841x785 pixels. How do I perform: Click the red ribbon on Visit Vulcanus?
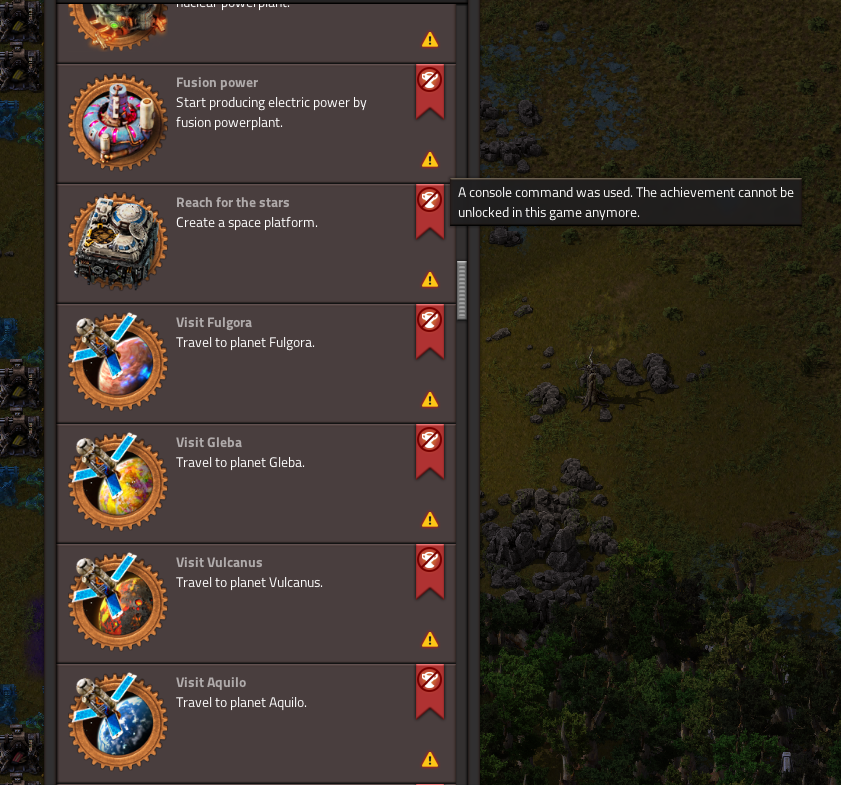point(430,572)
